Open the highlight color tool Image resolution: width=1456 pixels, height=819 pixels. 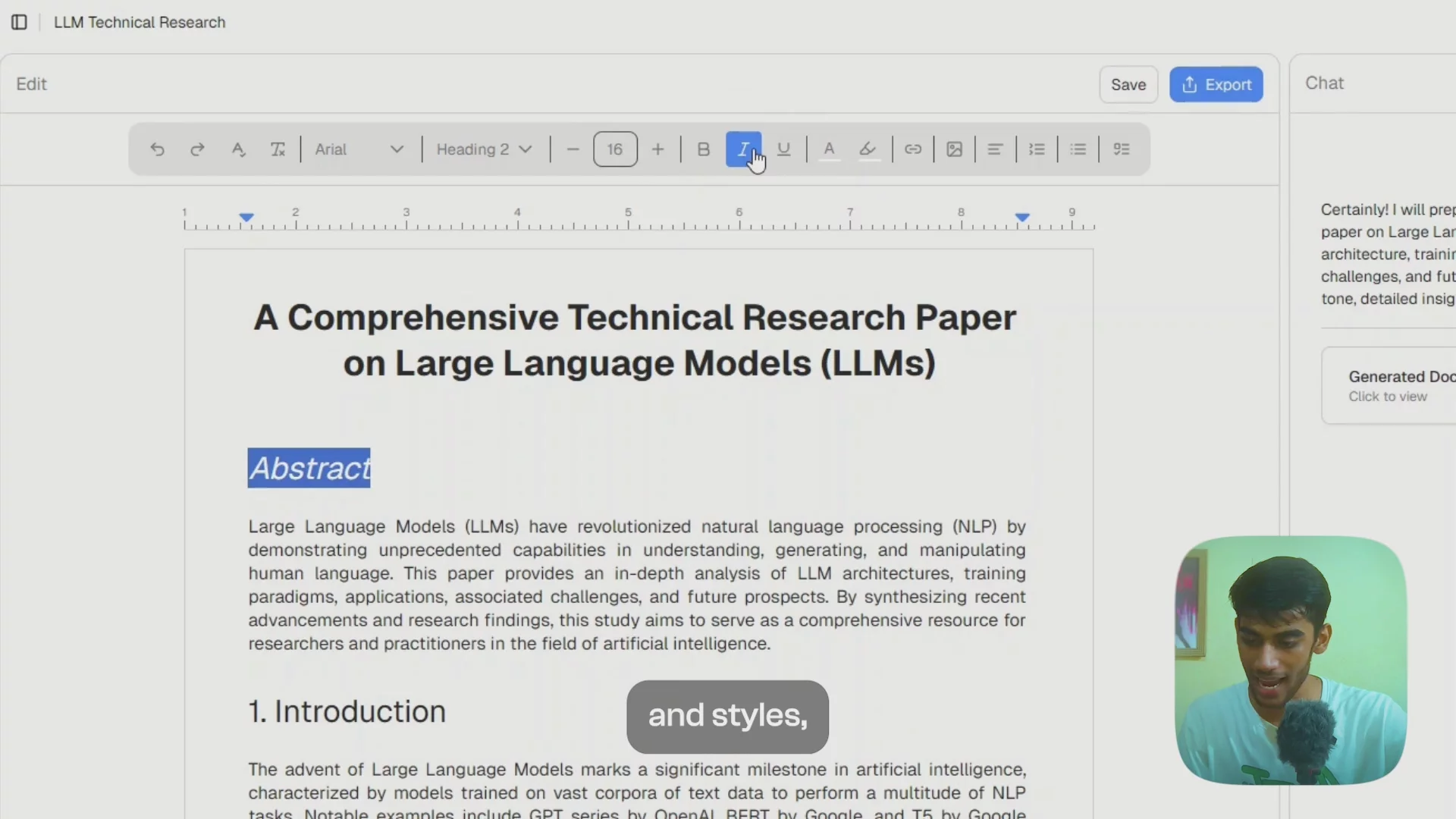(868, 149)
